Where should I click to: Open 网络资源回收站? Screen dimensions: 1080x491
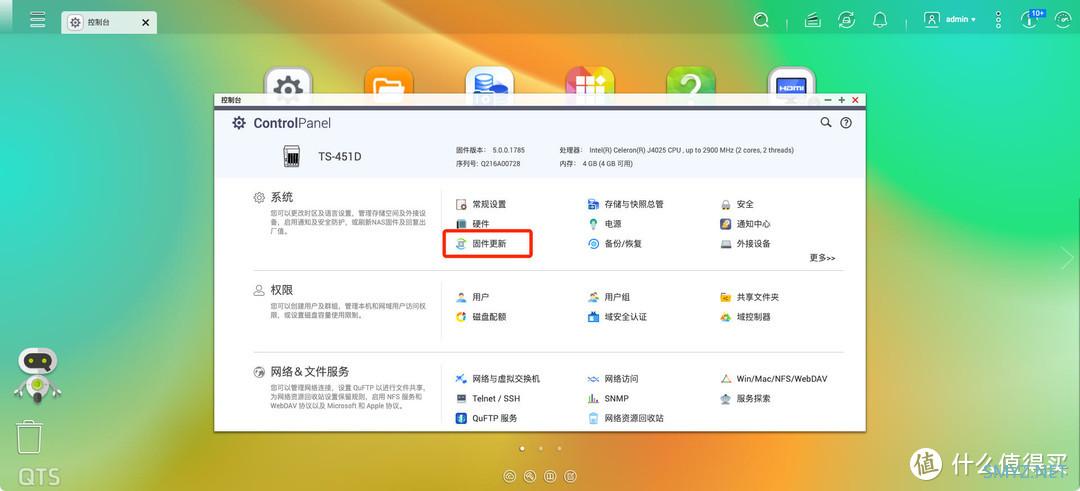coord(625,418)
